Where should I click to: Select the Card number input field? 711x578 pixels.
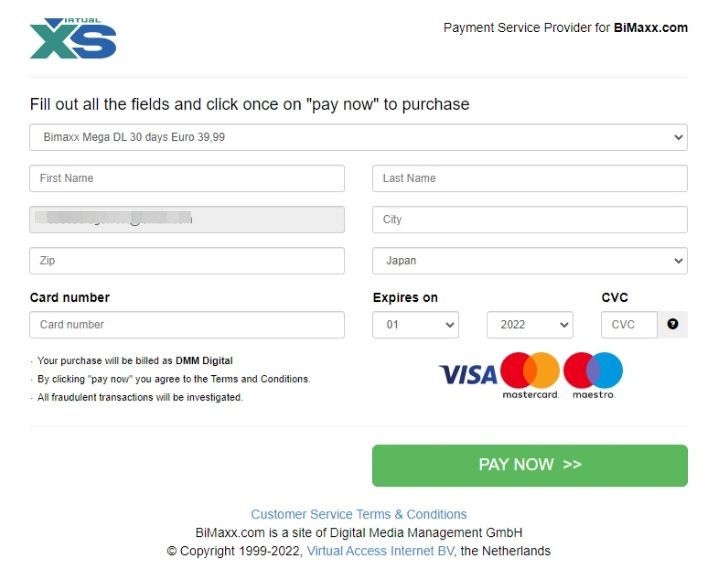click(187, 325)
